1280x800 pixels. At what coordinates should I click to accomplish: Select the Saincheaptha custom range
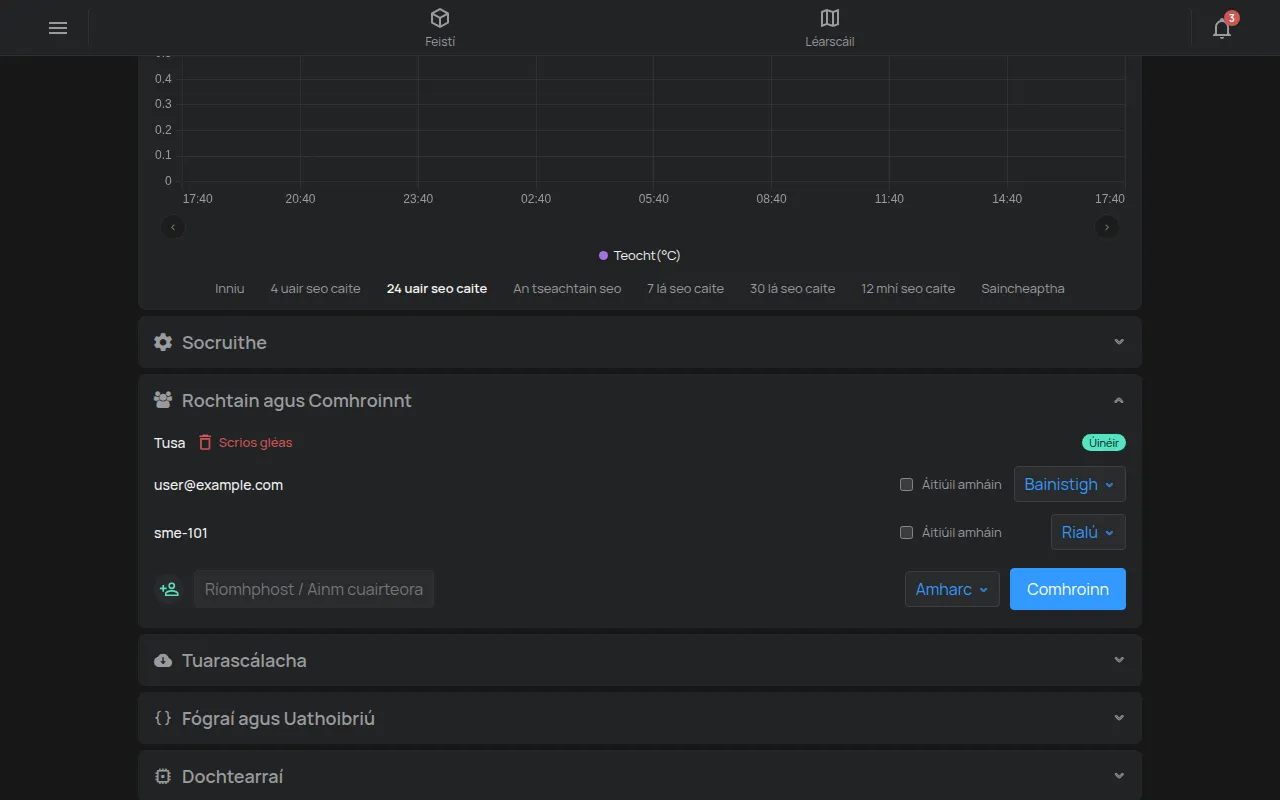1023,289
